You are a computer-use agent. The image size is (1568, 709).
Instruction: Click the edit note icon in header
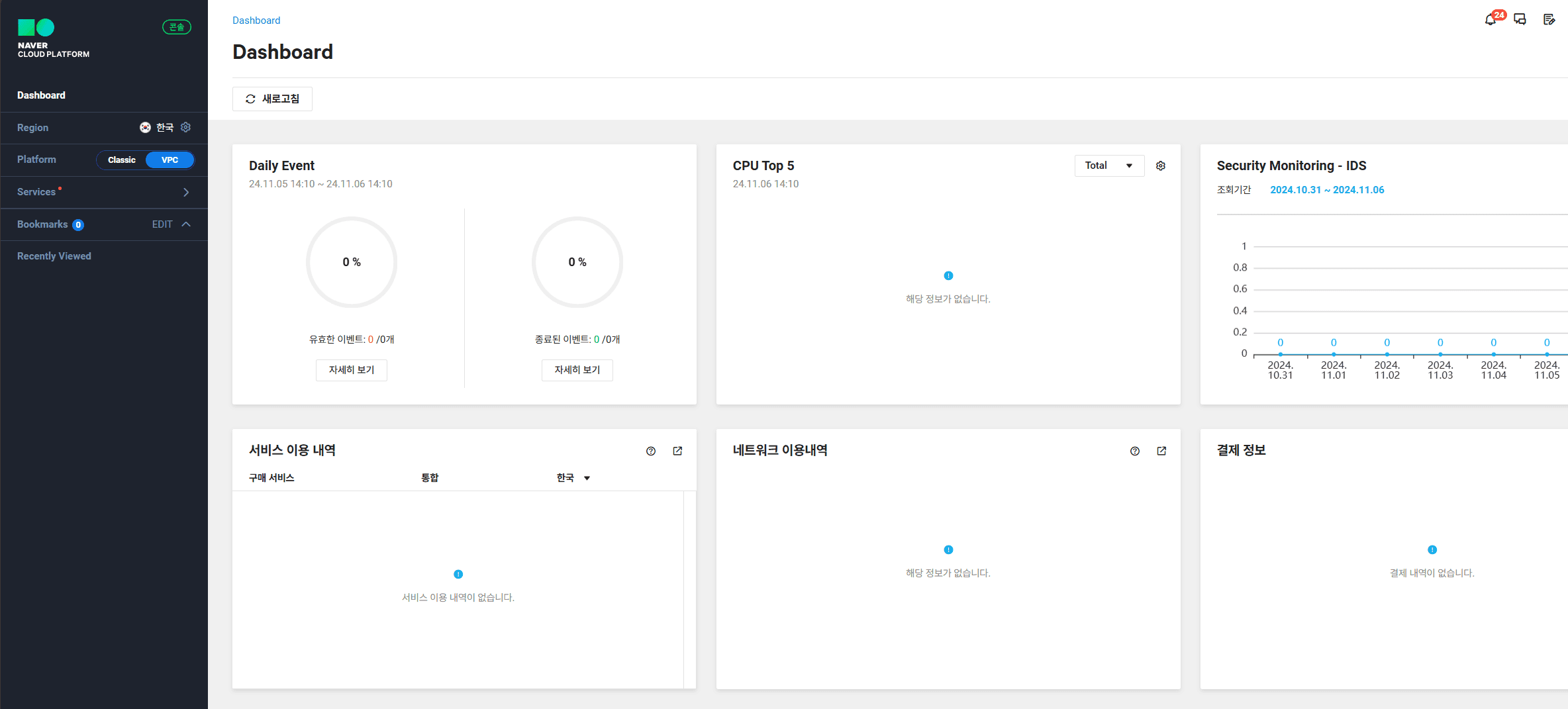1549,20
